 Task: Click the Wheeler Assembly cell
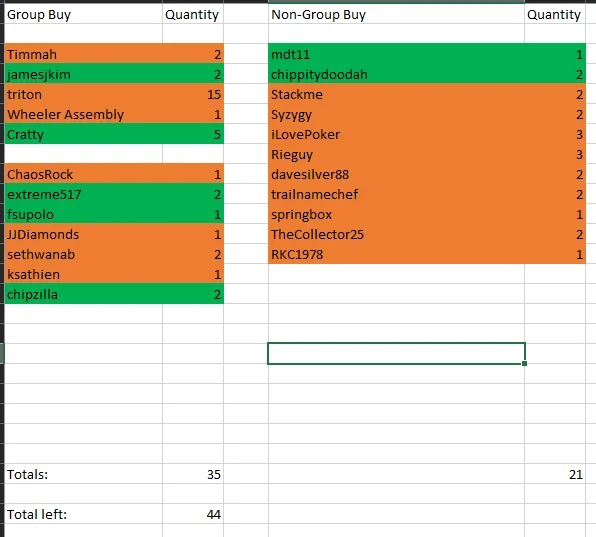(x=83, y=114)
